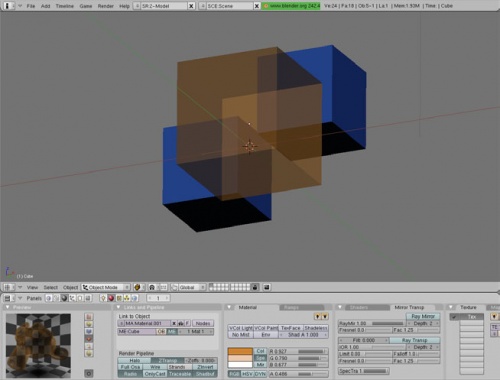Click the Tex texture channel button
This screenshot has width=500, height=380.
coord(471,317)
